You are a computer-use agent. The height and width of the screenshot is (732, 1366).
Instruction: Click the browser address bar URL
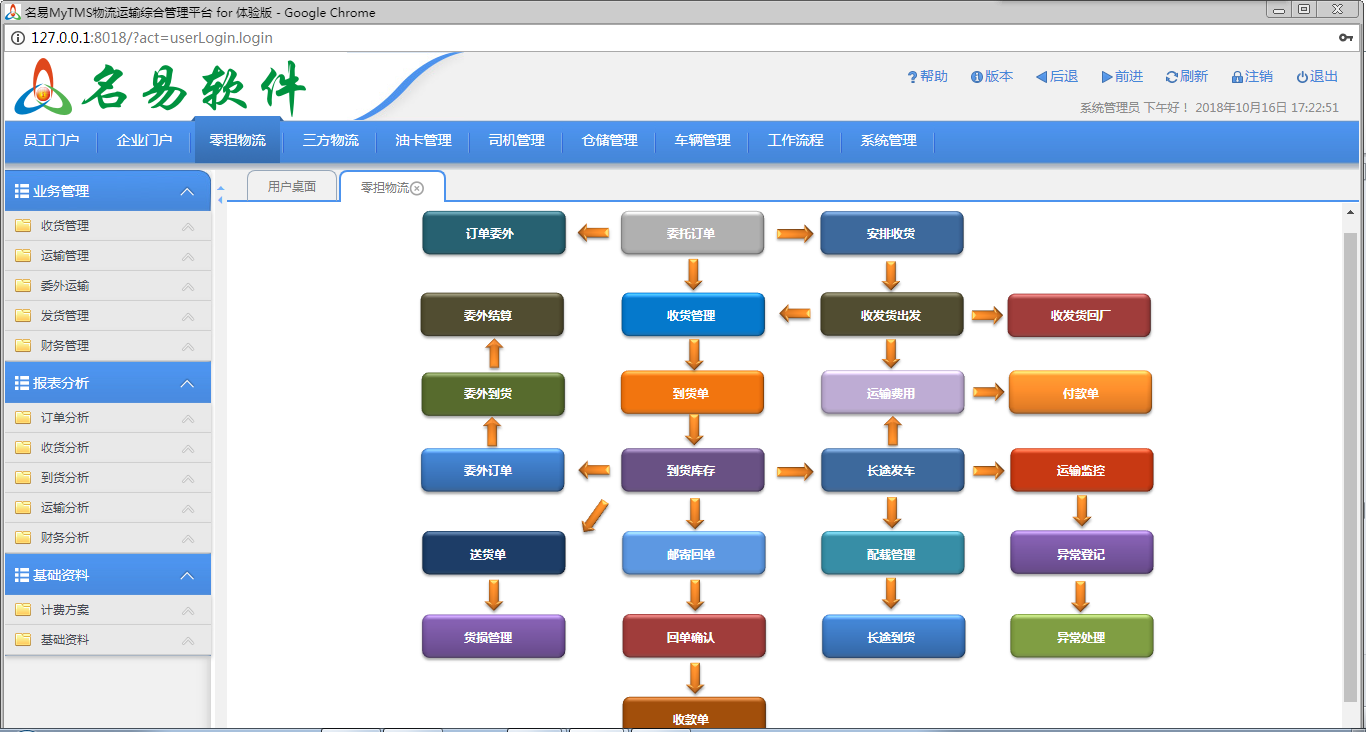[x=152, y=38]
